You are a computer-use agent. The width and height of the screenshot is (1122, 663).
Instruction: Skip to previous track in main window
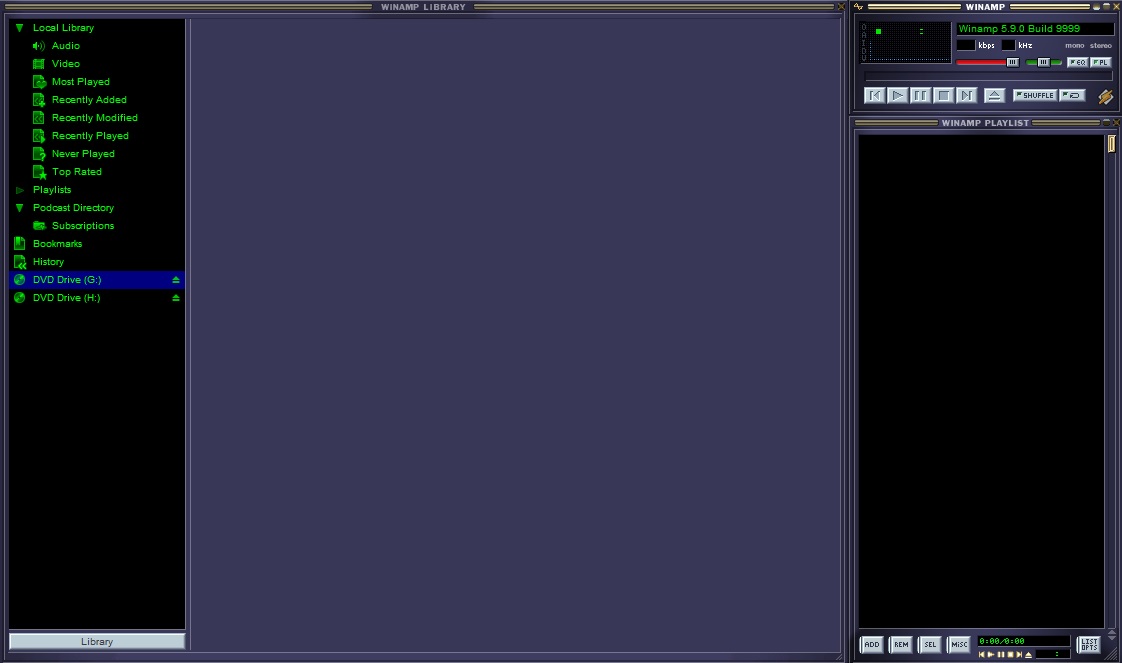(x=874, y=95)
